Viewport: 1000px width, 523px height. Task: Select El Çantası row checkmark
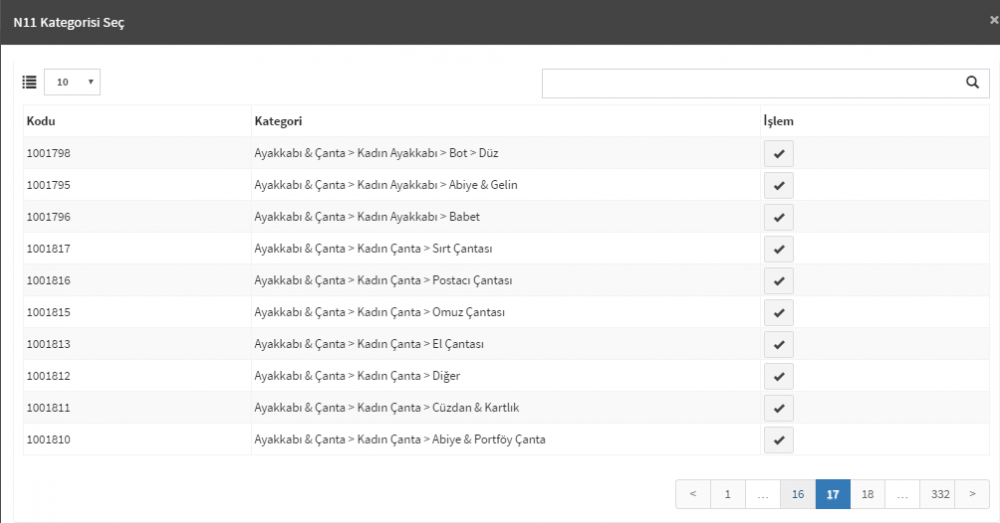click(779, 345)
